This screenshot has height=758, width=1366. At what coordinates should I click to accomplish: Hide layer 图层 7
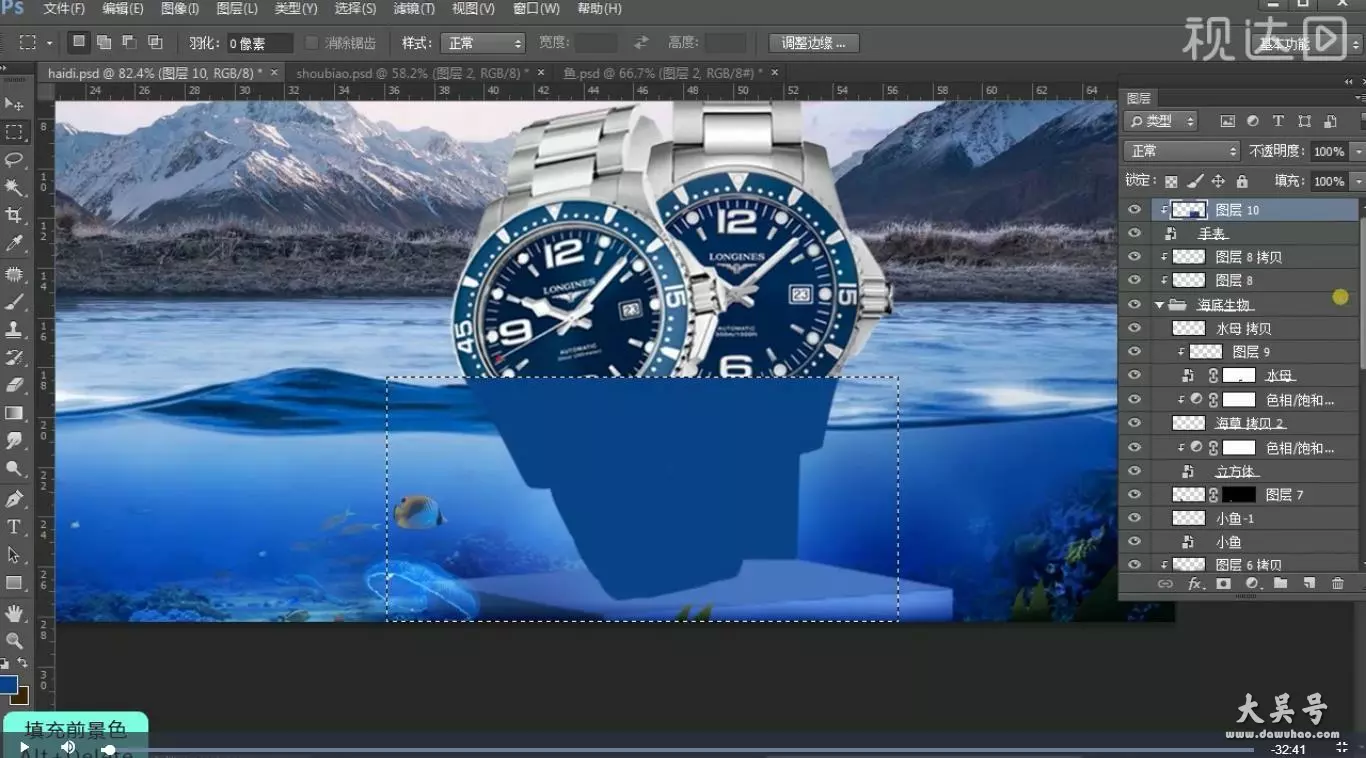[x=1134, y=495]
